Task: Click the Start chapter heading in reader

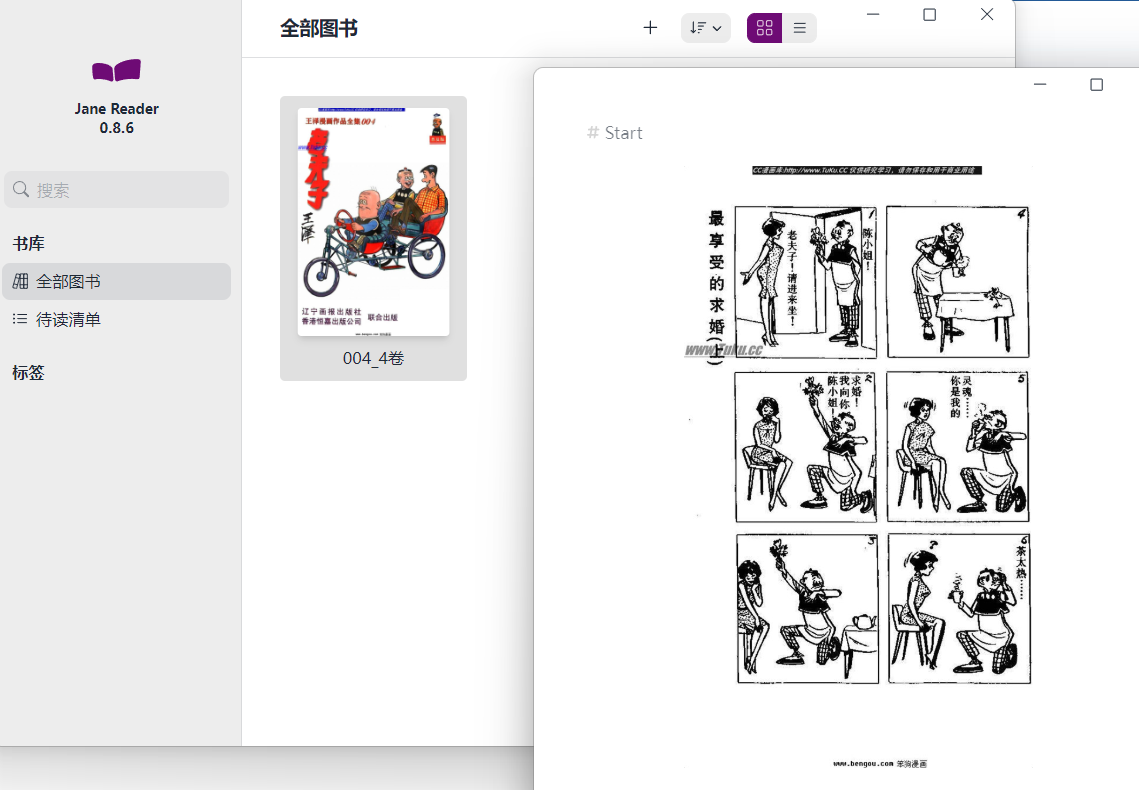Action: click(x=623, y=133)
